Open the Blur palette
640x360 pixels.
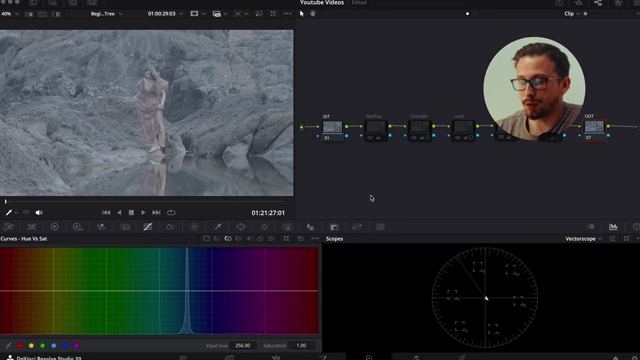point(311,227)
